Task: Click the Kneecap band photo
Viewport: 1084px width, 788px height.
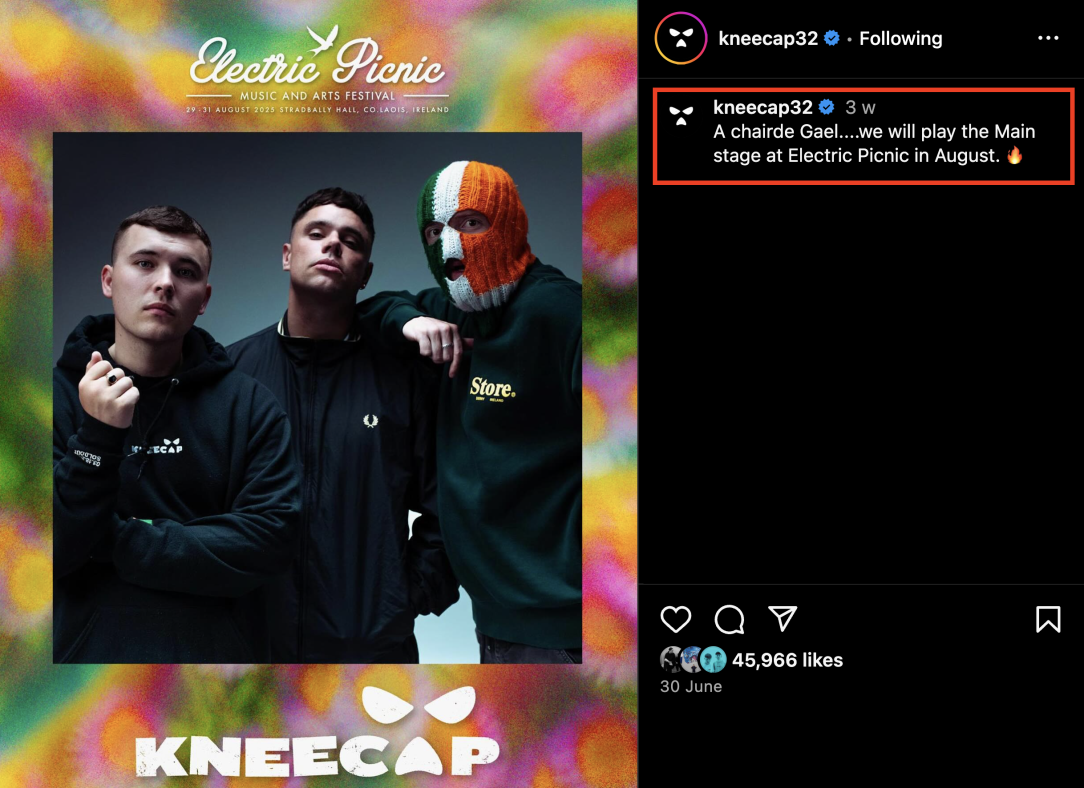Action: [317, 397]
